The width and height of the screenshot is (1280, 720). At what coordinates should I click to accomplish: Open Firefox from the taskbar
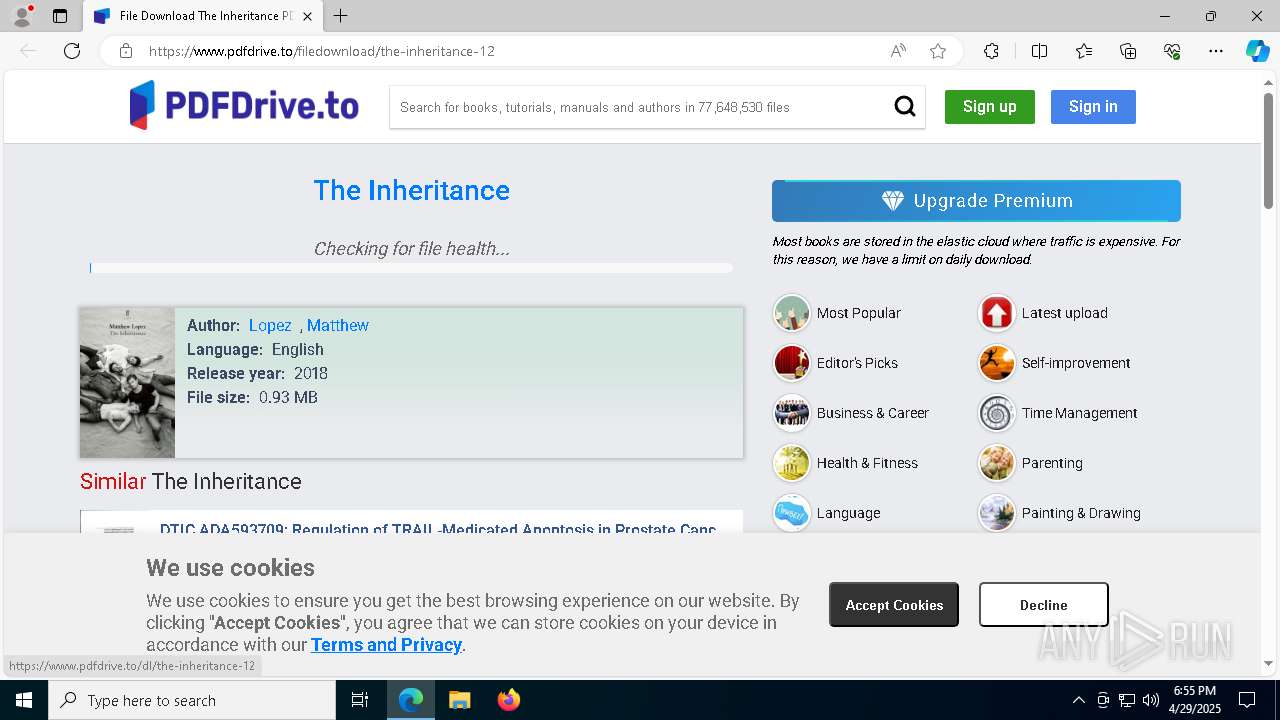click(508, 700)
